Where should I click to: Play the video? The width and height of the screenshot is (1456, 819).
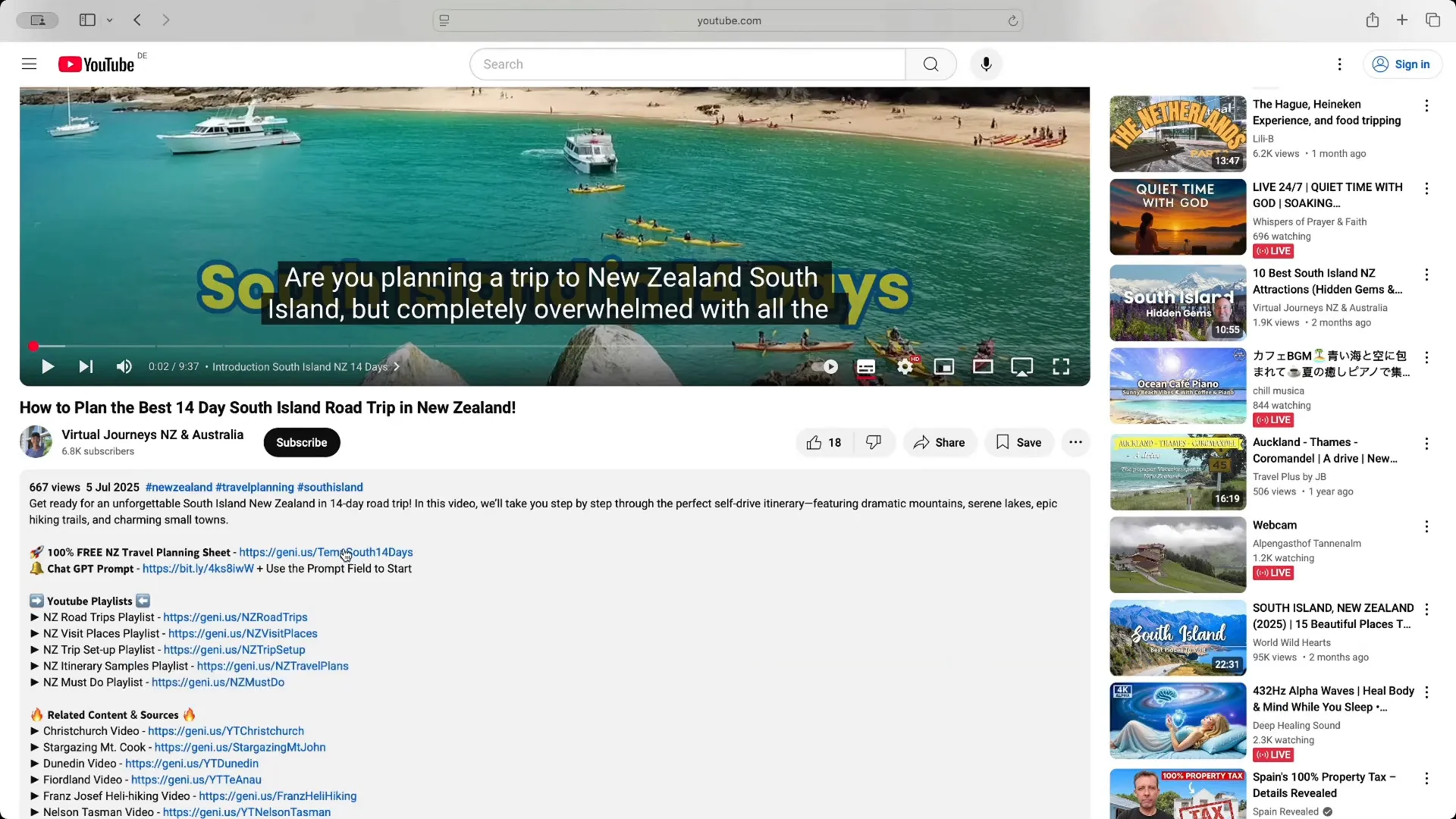pyautogui.click(x=47, y=367)
